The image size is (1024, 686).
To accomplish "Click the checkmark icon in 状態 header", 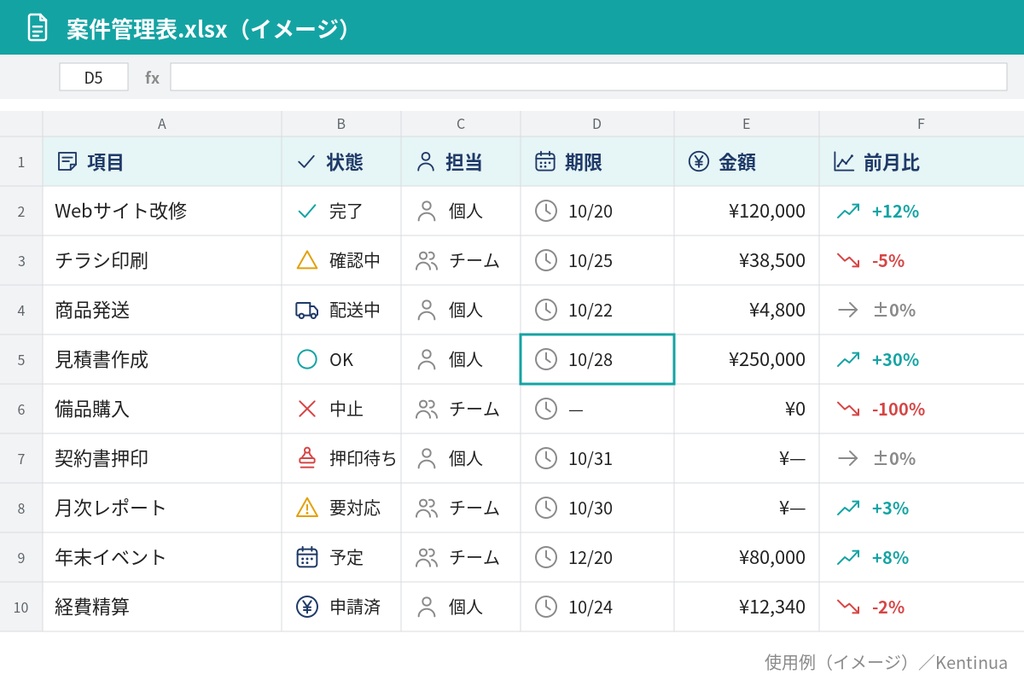I will coord(306,161).
